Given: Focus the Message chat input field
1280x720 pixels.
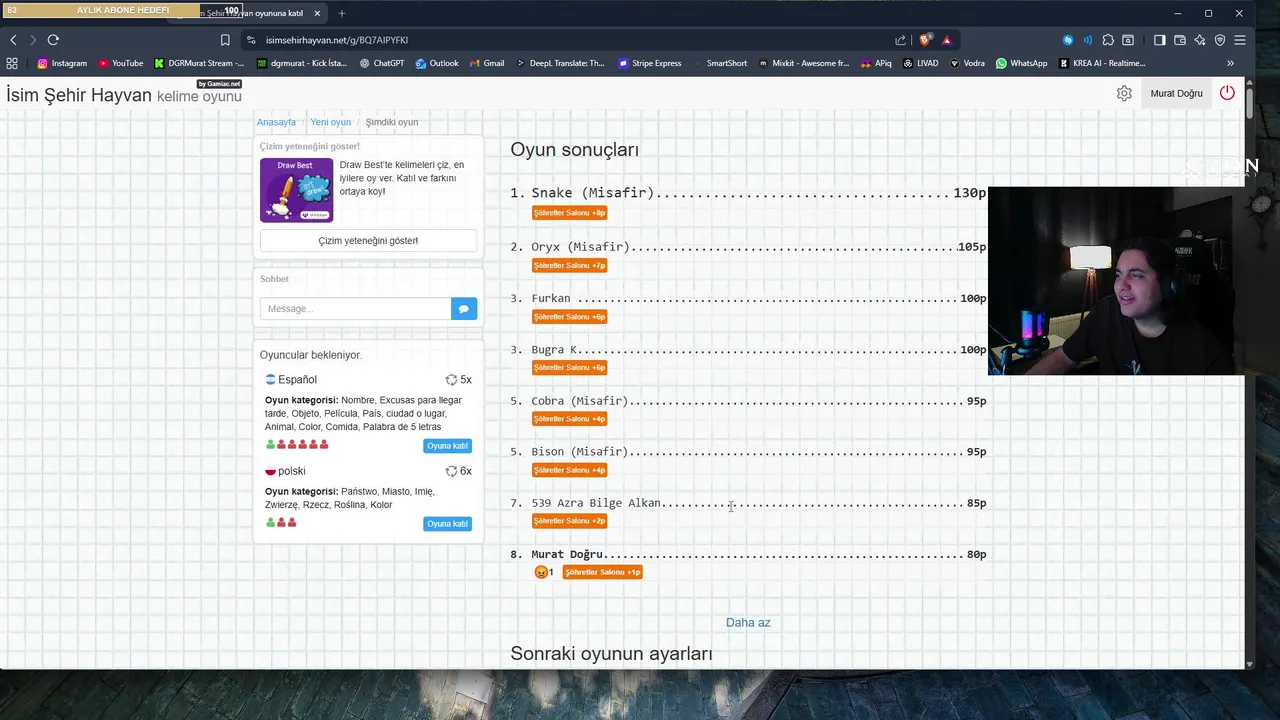Looking at the screenshot, I should click(355, 309).
